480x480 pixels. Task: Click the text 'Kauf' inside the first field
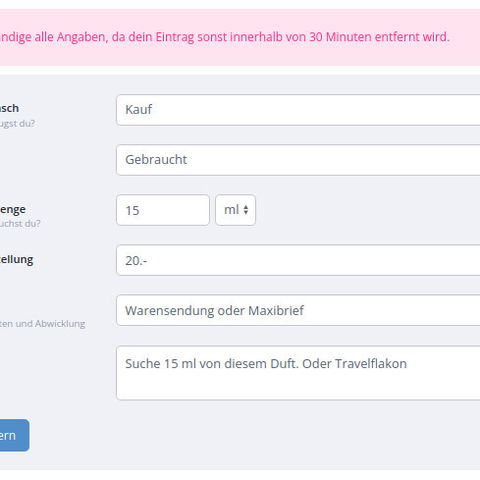[x=139, y=109]
